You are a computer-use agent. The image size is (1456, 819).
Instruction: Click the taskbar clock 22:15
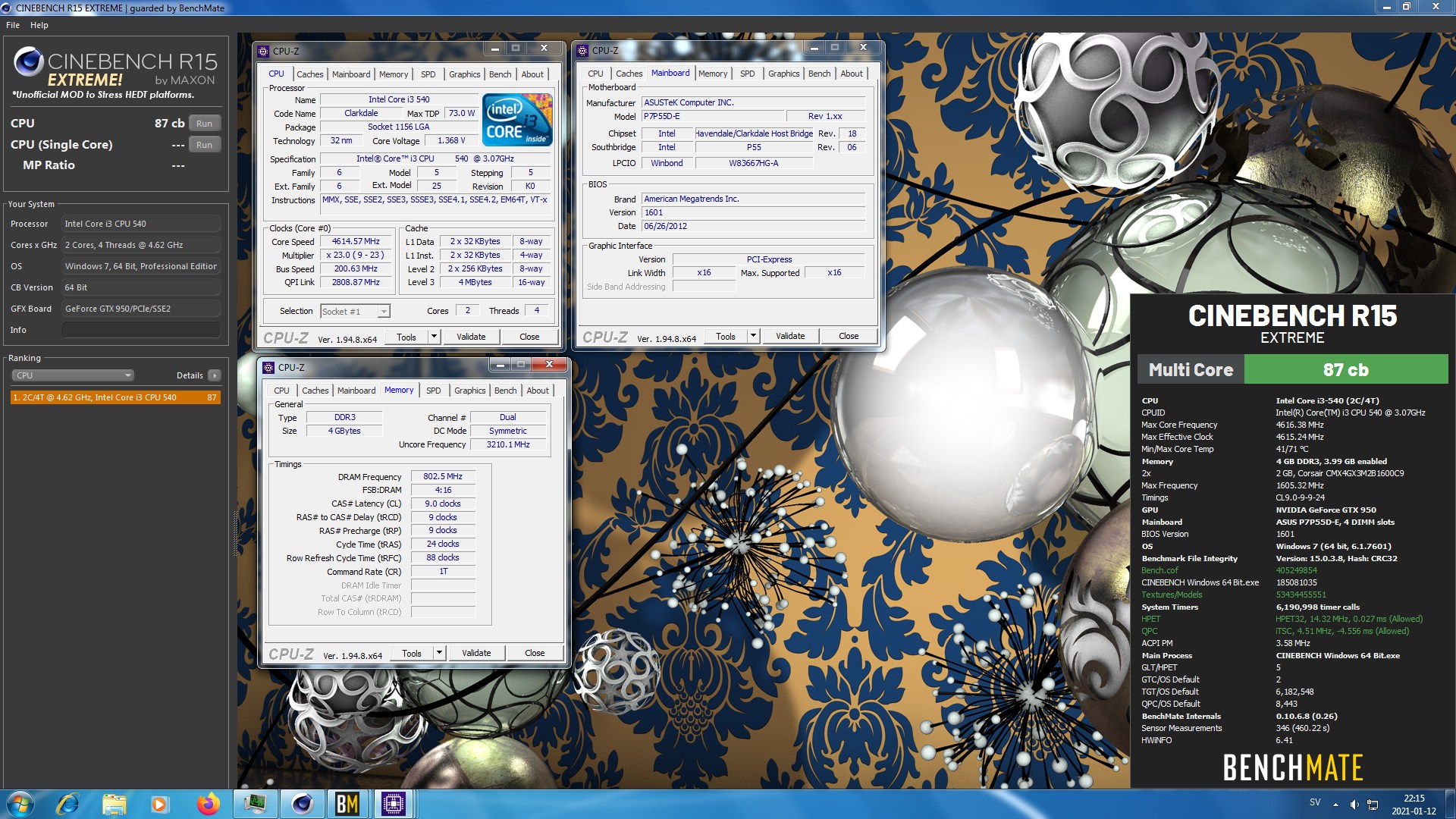click(x=1414, y=799)
